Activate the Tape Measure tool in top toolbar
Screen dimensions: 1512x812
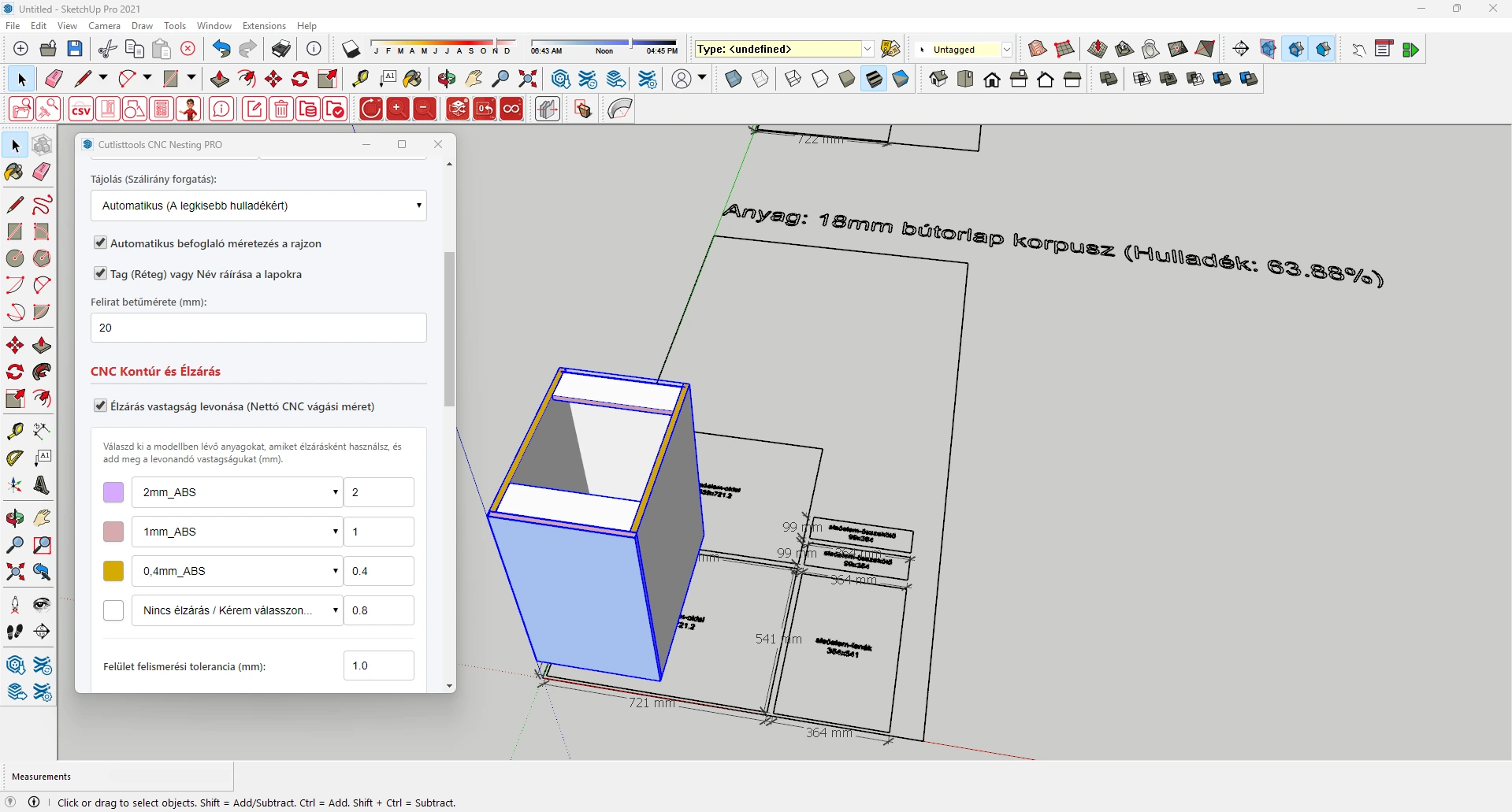click(x=360, y=79)
